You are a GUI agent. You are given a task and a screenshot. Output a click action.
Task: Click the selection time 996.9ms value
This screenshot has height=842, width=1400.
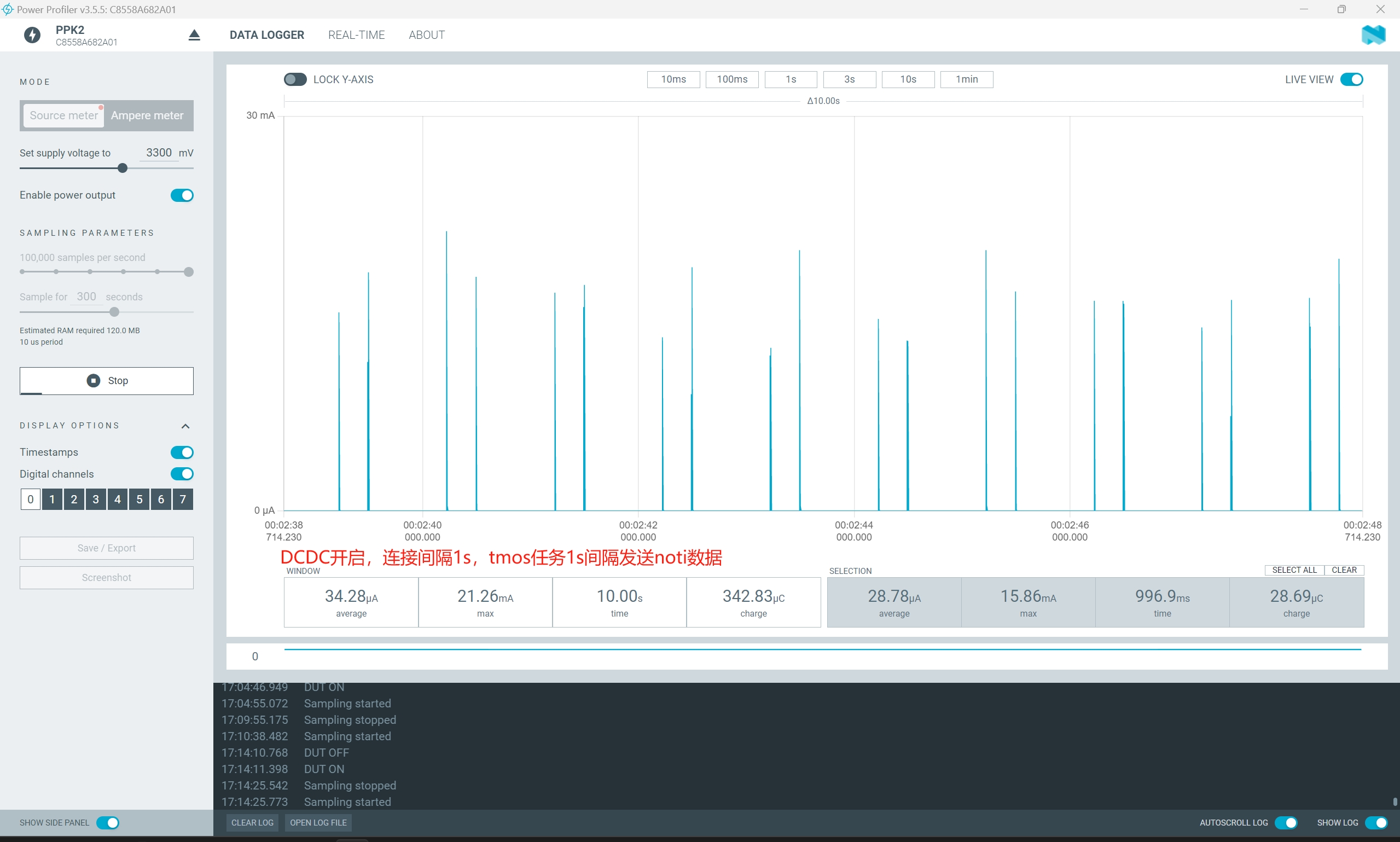tap(1163, 596)
